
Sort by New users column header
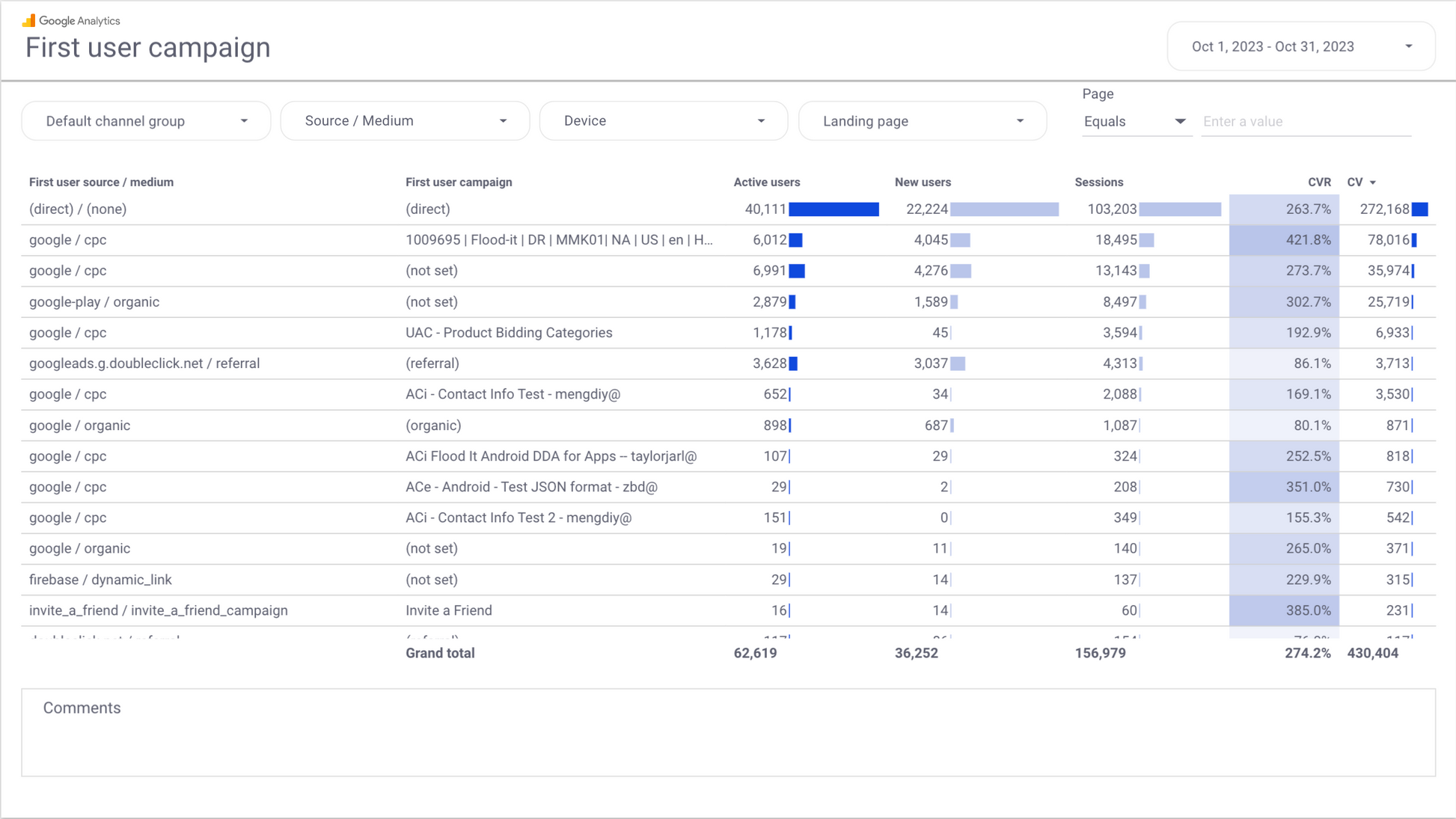point(922,182)
